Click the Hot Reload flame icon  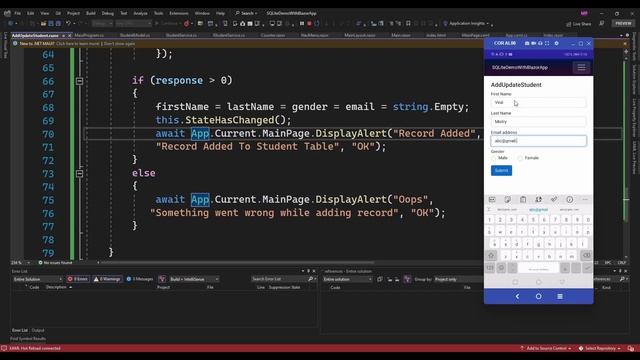187,24
